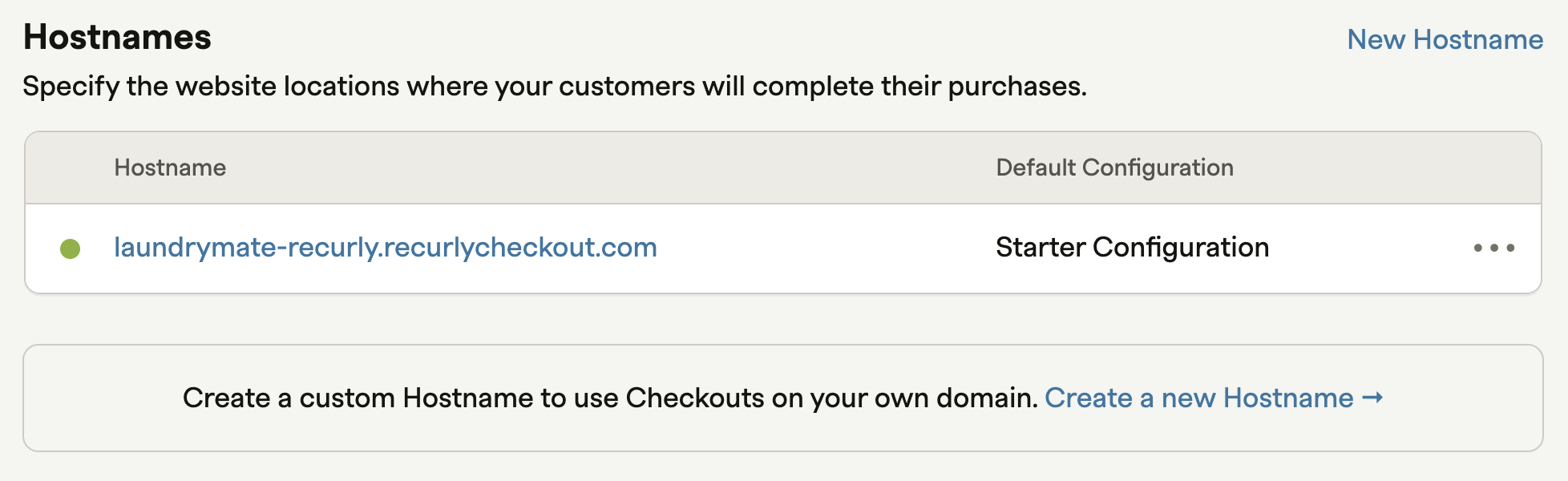Screen dimensions: 1568x481
Task: Select the Starter Configuration cell
Action: (1132, 247)
